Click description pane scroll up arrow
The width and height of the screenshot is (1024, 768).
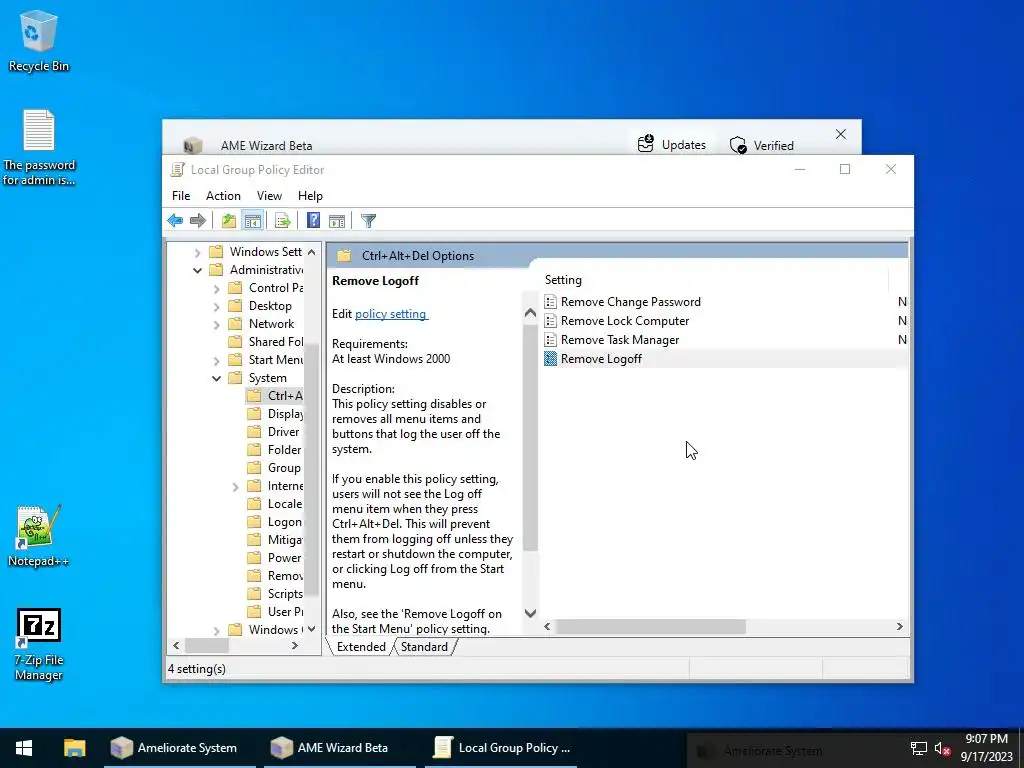click(x=530, y=313)
